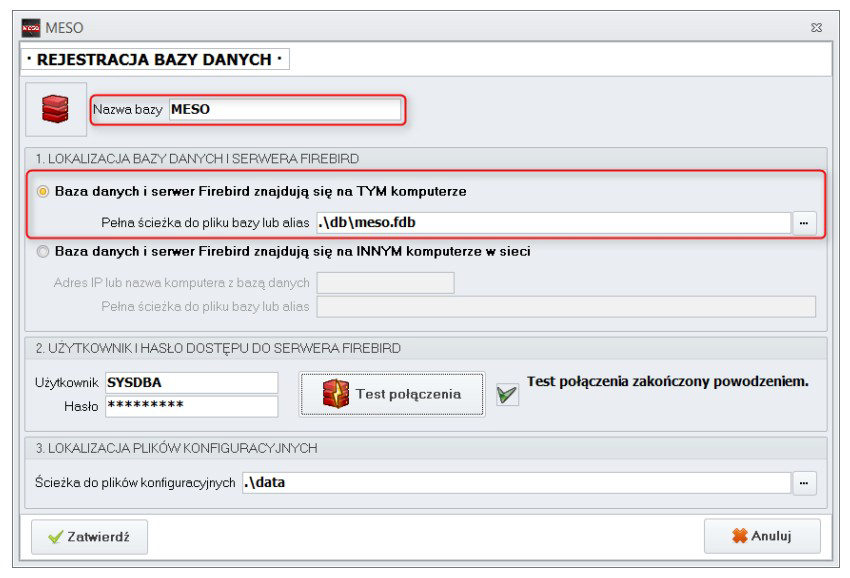
Task: Click the IP address or computer name field
Action: point(385,283)
